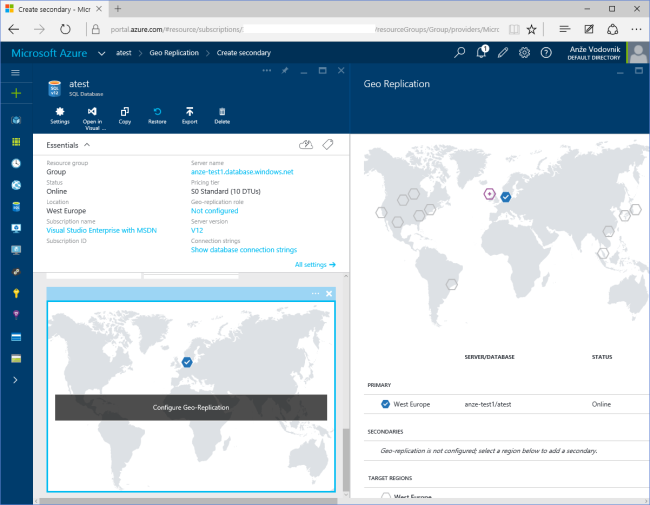This screenshot has height=505, width=650.
Task: Click Configure Geo-Replication banner
Action: [x=191, y=408]
